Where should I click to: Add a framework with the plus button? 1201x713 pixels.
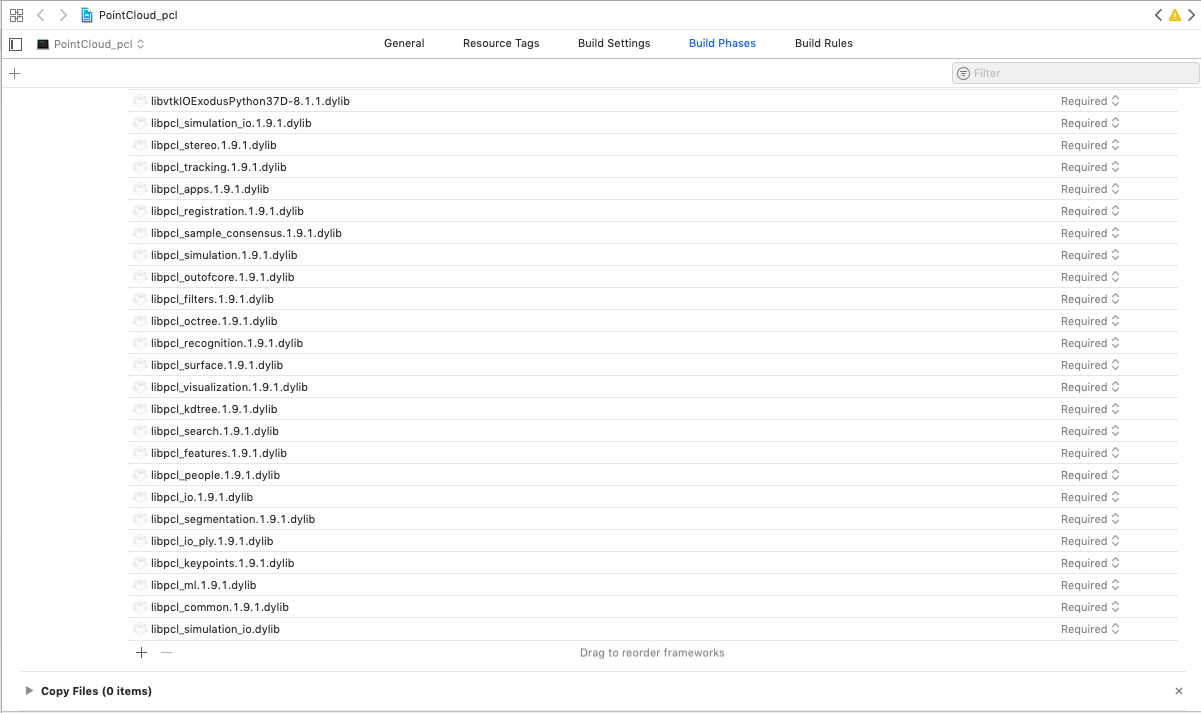point(141,652)
